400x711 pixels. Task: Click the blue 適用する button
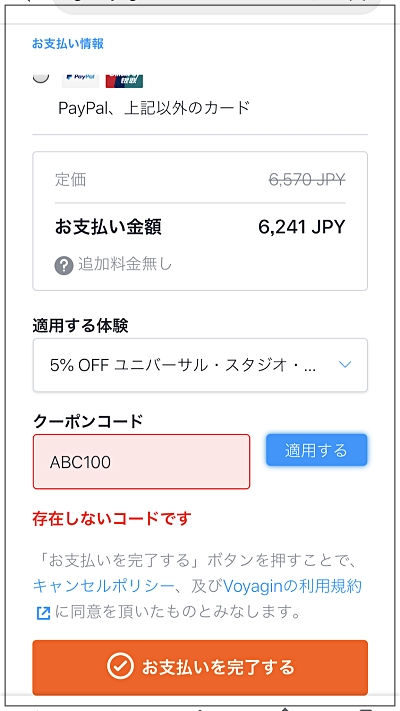coord(317,450)
